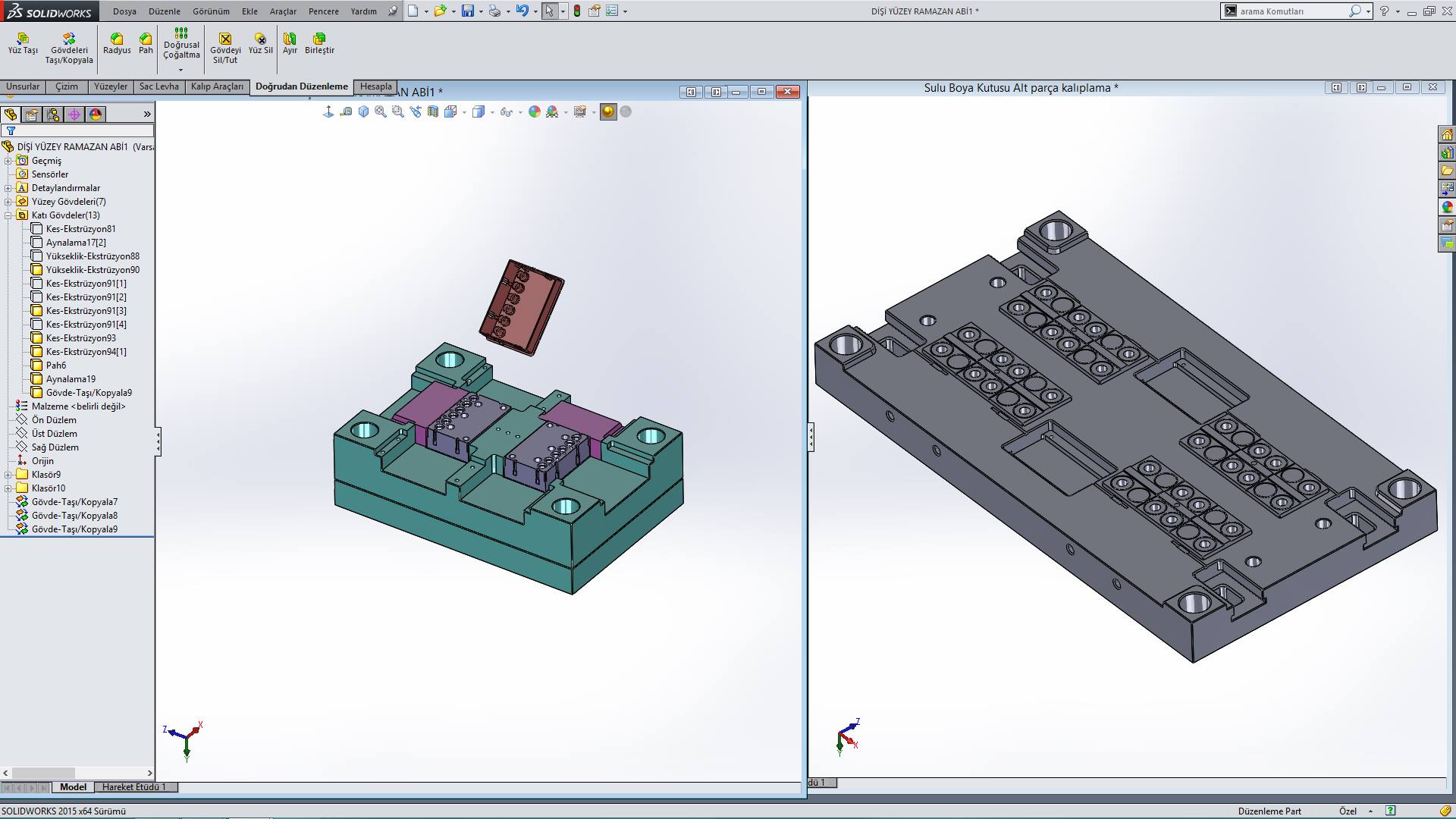Viewport: 1456px width, 819px height.
Task: Switch to the Kalıp Araçları tab
Action: point(217,86)
